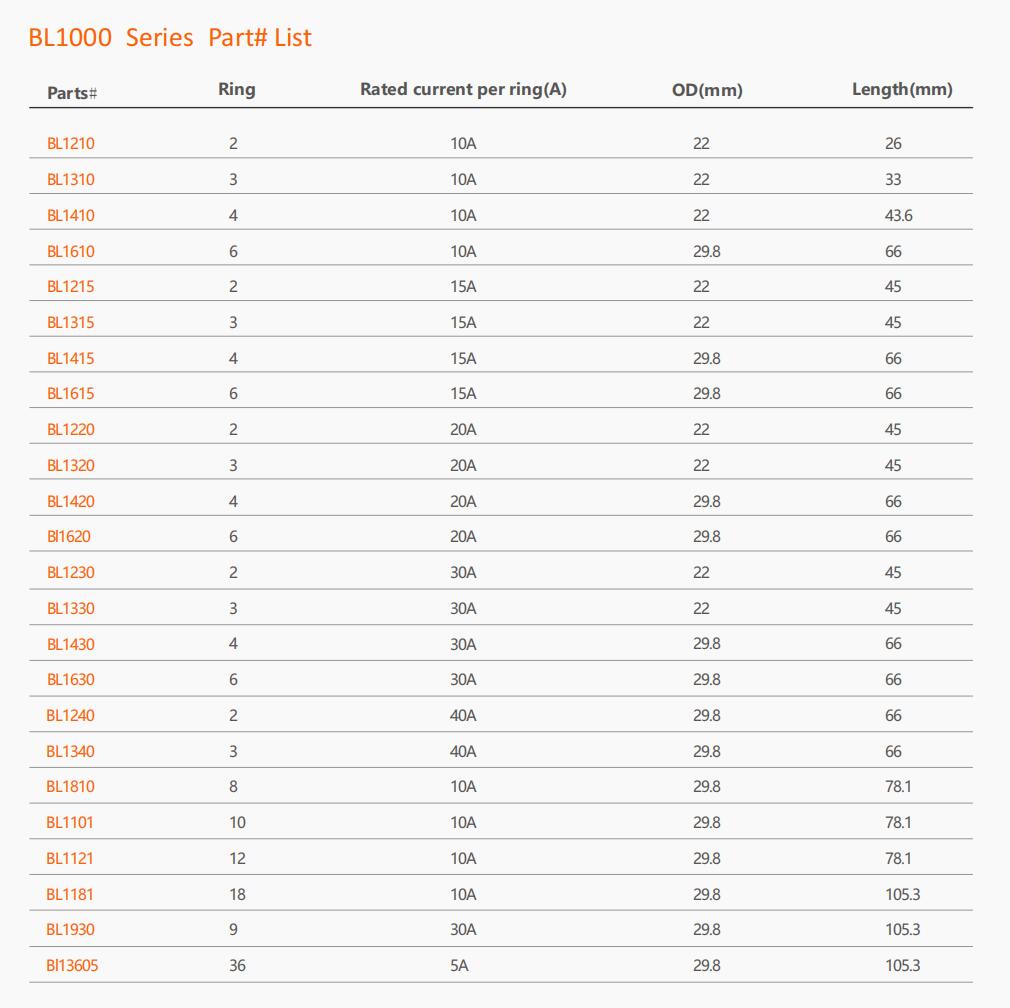Select part BL1930

click(70, 929)
